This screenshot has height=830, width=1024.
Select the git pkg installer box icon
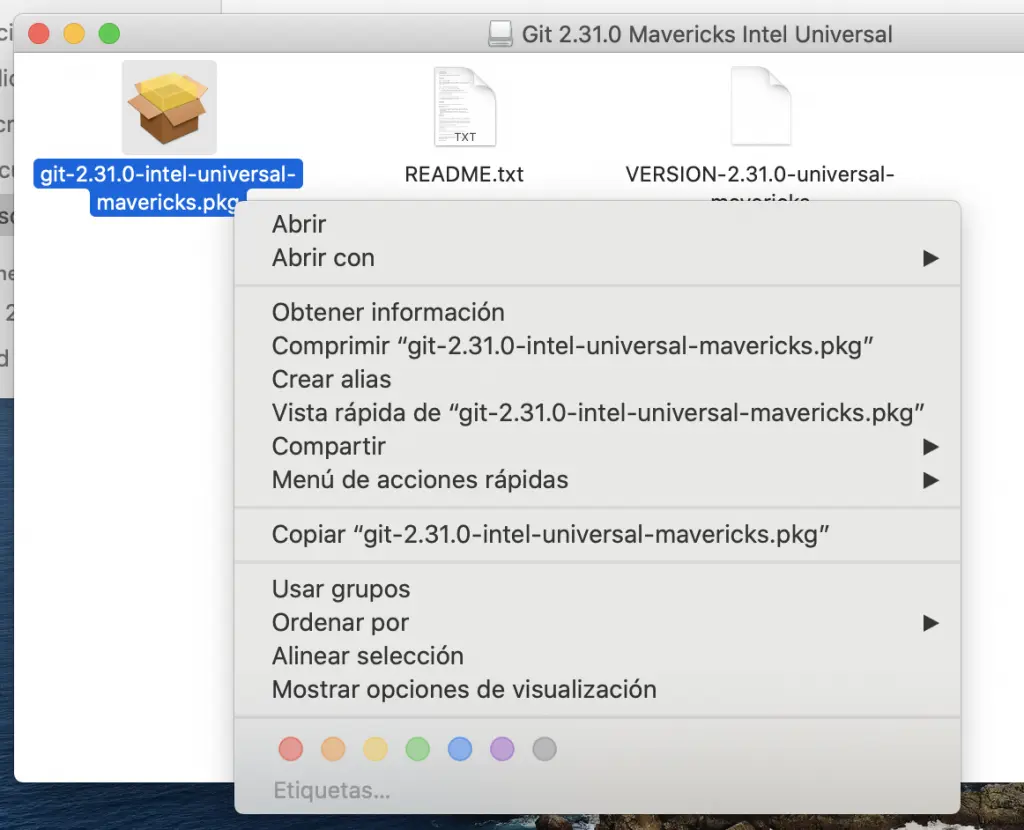[x=169, y=107]
